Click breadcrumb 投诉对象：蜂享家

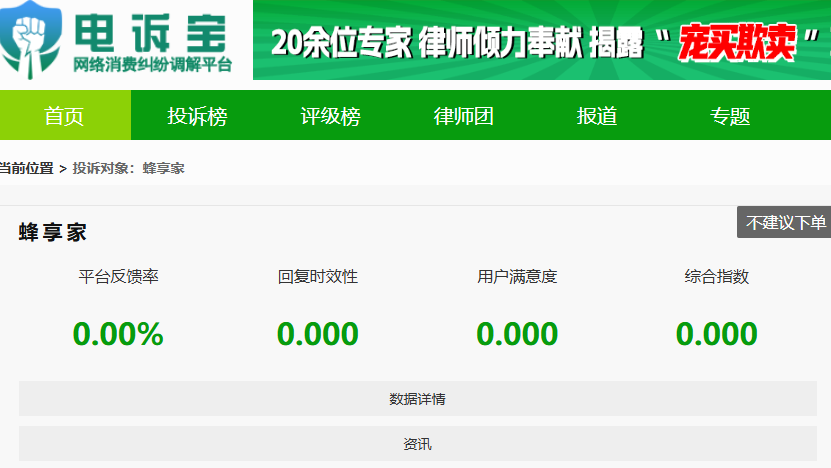point(128,169)
